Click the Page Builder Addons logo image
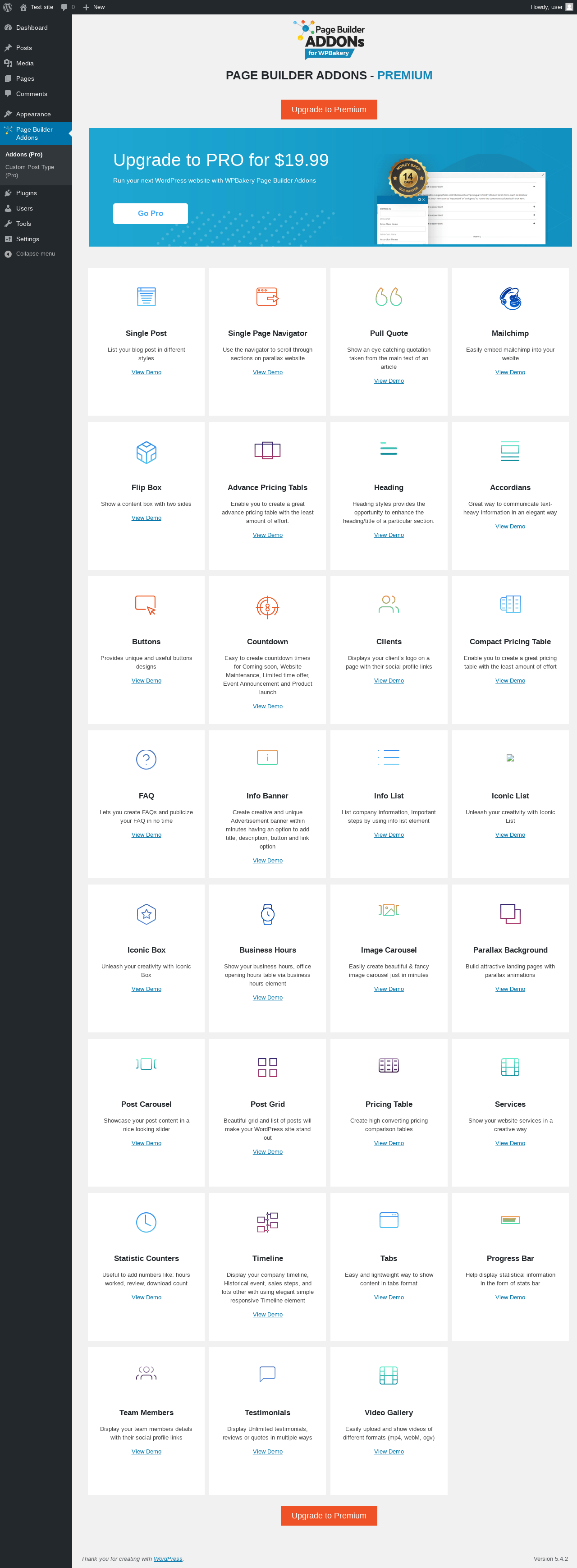Image resolution: width=577 pixels, height=1568 pixels. [329, 40]
